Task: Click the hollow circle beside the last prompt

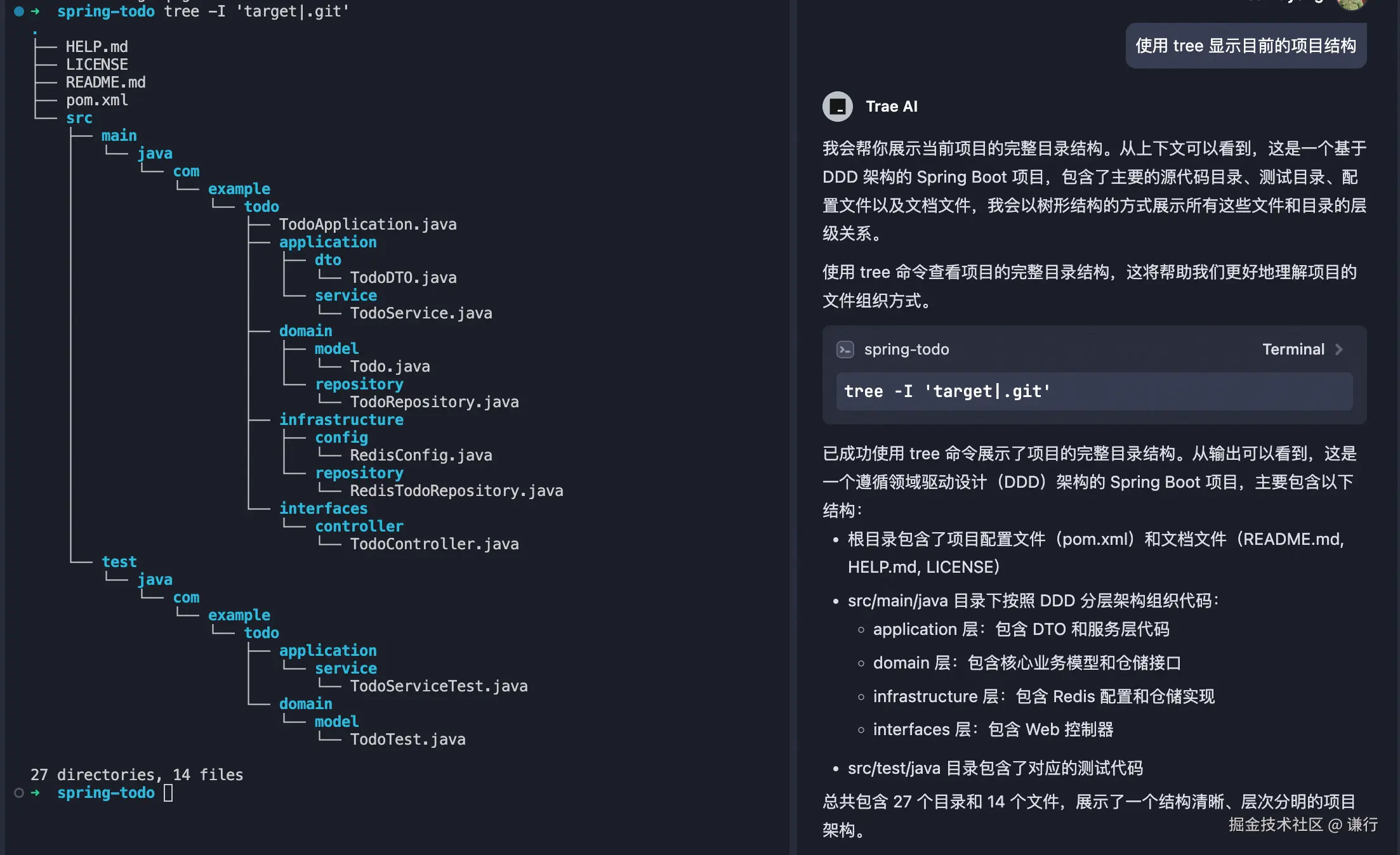Action: [x=19, y=793]
